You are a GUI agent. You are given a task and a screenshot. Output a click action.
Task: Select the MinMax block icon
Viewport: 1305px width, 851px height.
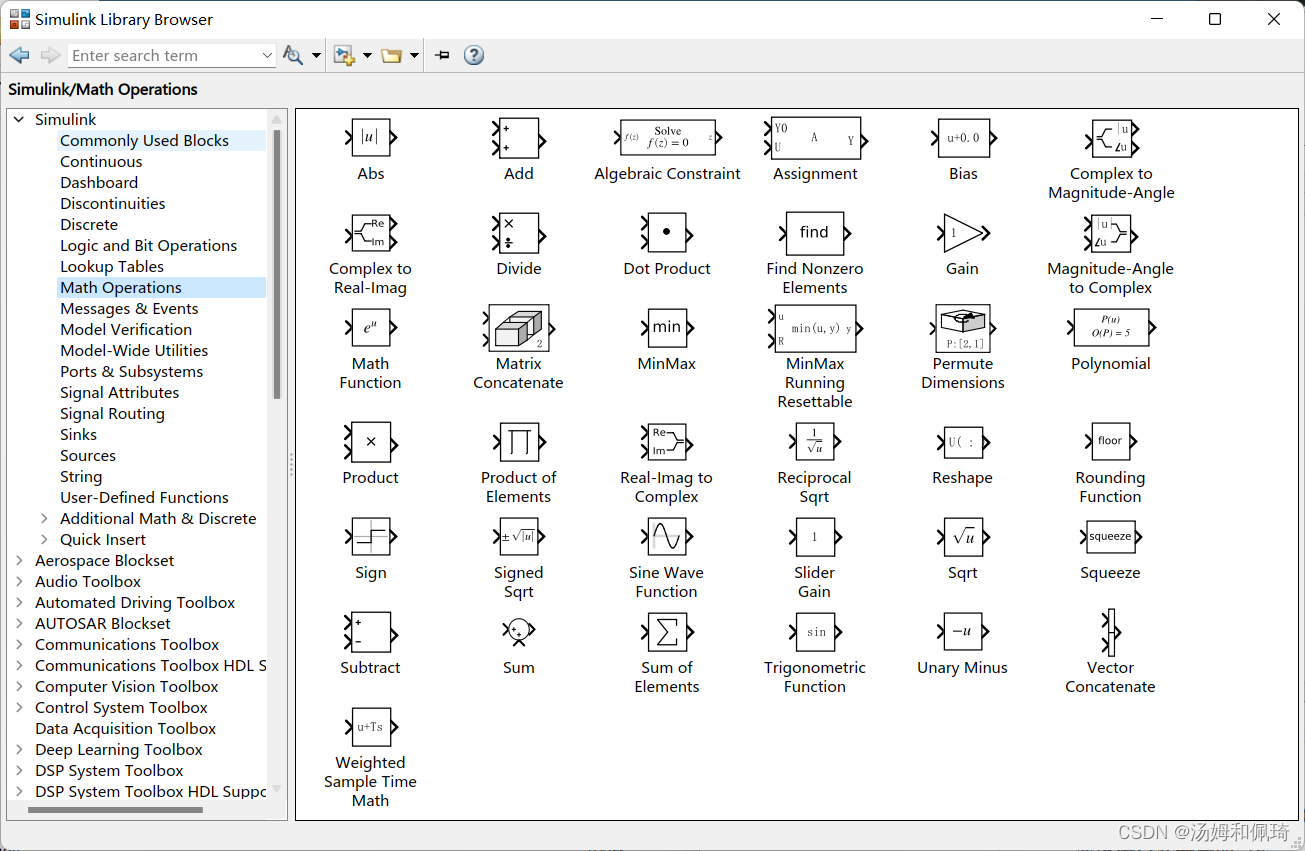[x=666, y=328]
